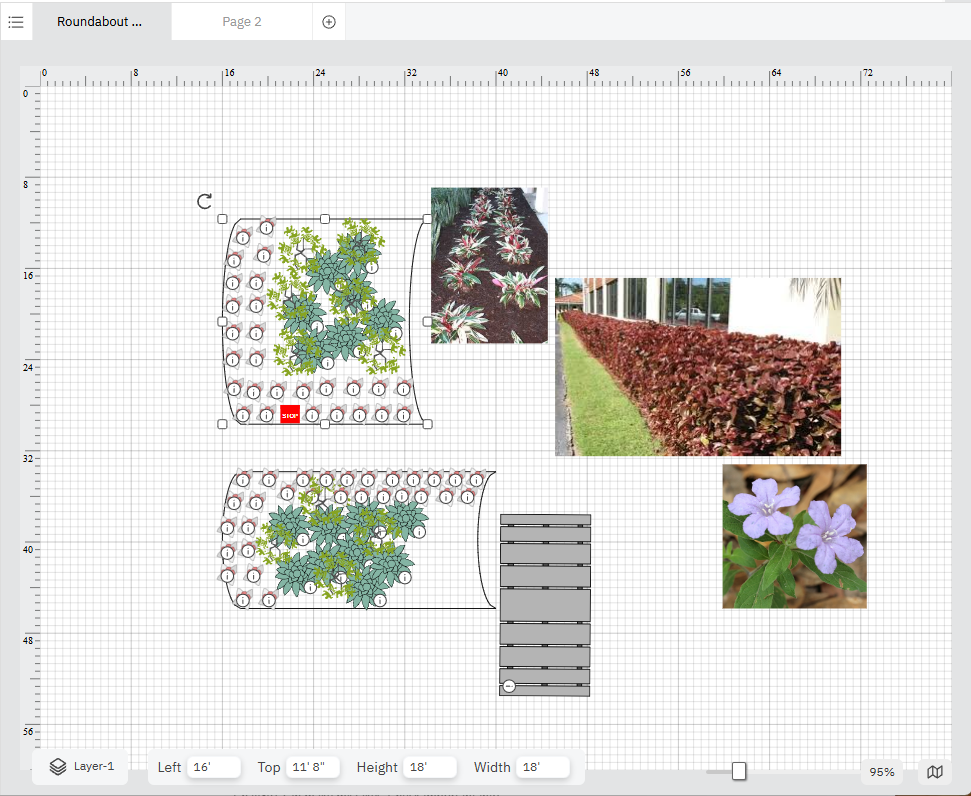The height and width of the screenshot is (796, 971).
Task: Edit the Top field showing 11' 8"
Action: pyautogui.click(x=312, y=767)
